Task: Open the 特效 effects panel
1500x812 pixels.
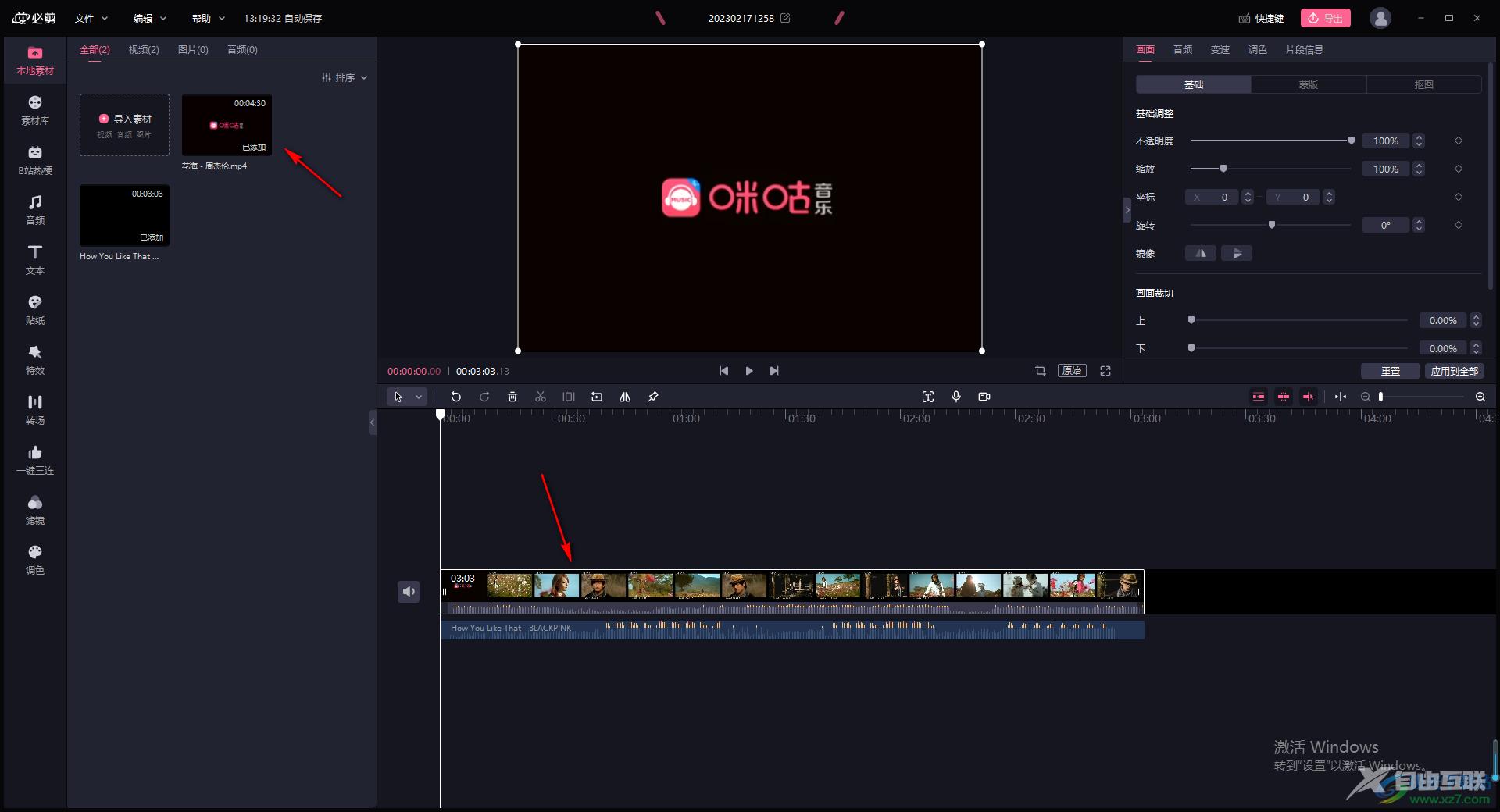Action: click(x=35, y=361)
